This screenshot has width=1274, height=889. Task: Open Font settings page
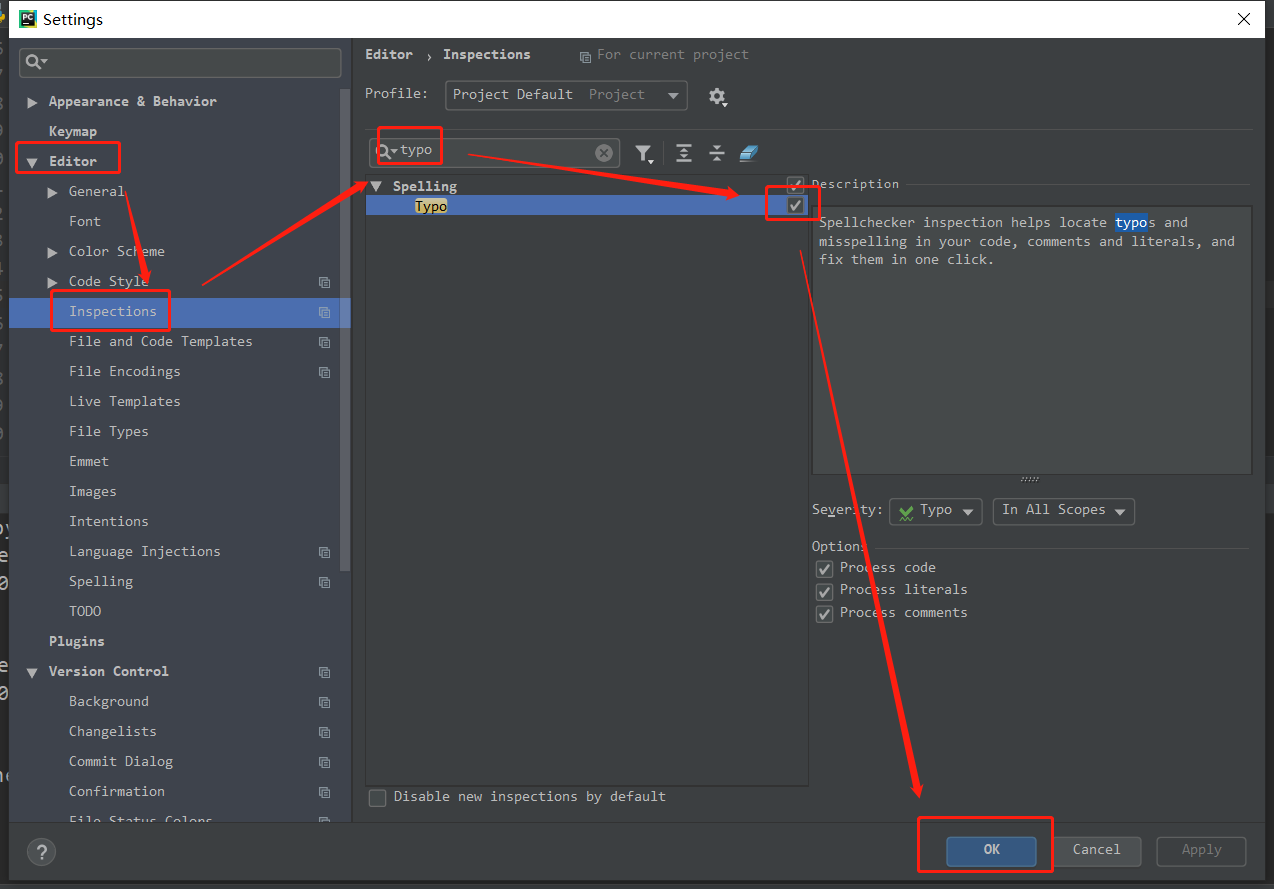(x=85, y=222)
